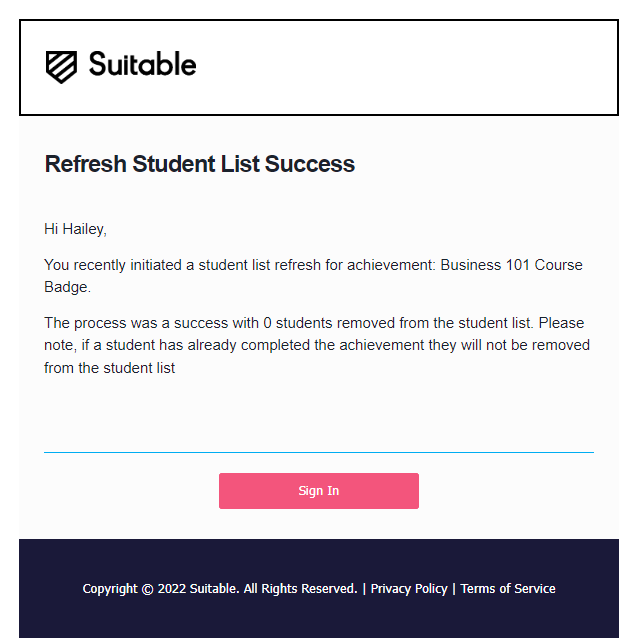
Task: Click the Business 101 Course achievement name
Action: 511,265
